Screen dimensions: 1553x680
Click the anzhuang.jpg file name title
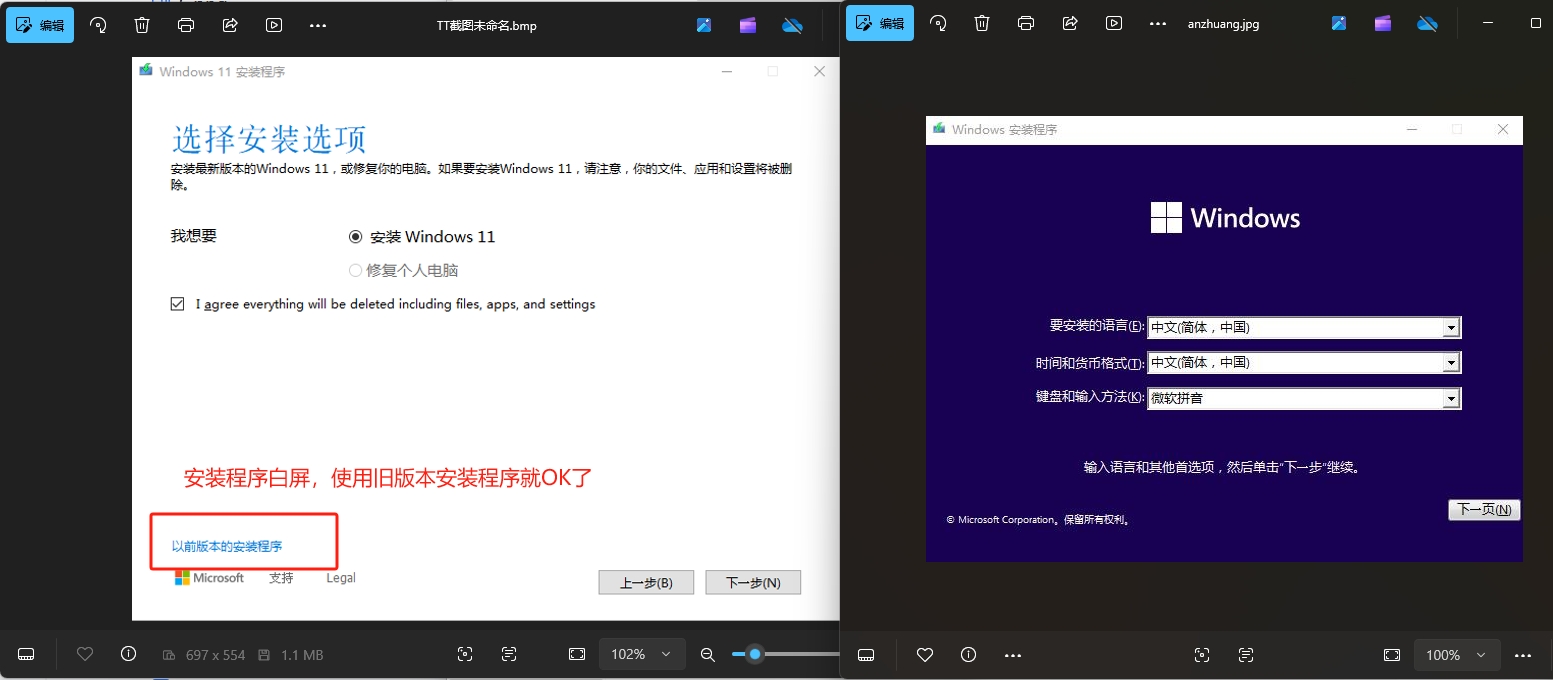coord(1224,24)
